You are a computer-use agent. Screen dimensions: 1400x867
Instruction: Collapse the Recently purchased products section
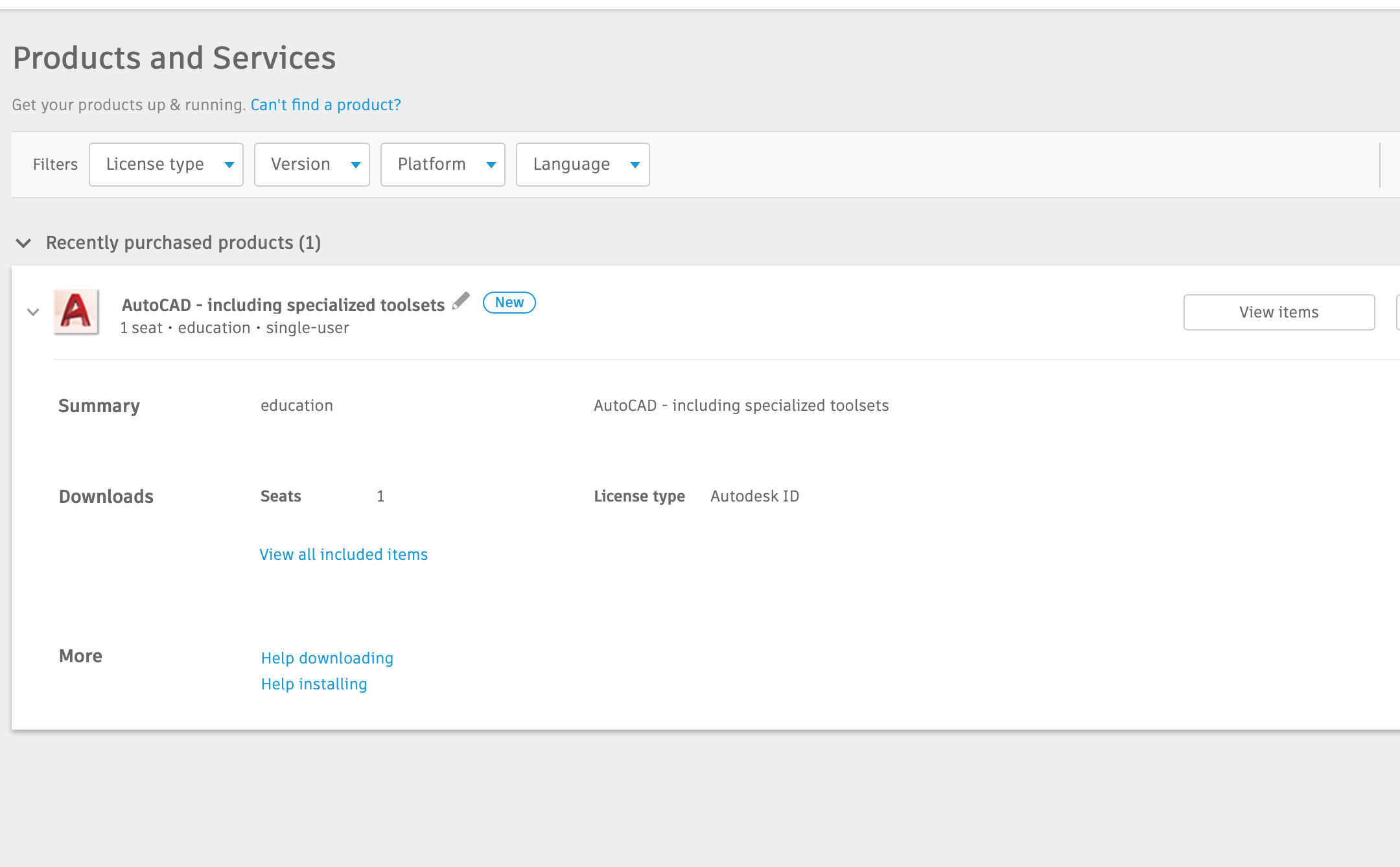25,243
